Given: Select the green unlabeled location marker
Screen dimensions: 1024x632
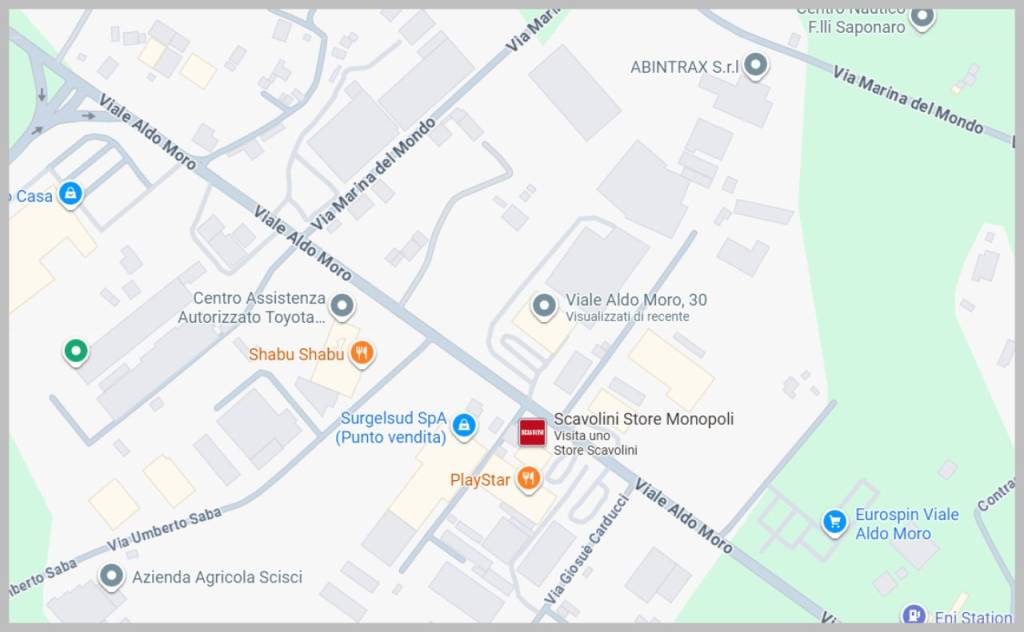Looking at the screenshot, I should point(76,351).
